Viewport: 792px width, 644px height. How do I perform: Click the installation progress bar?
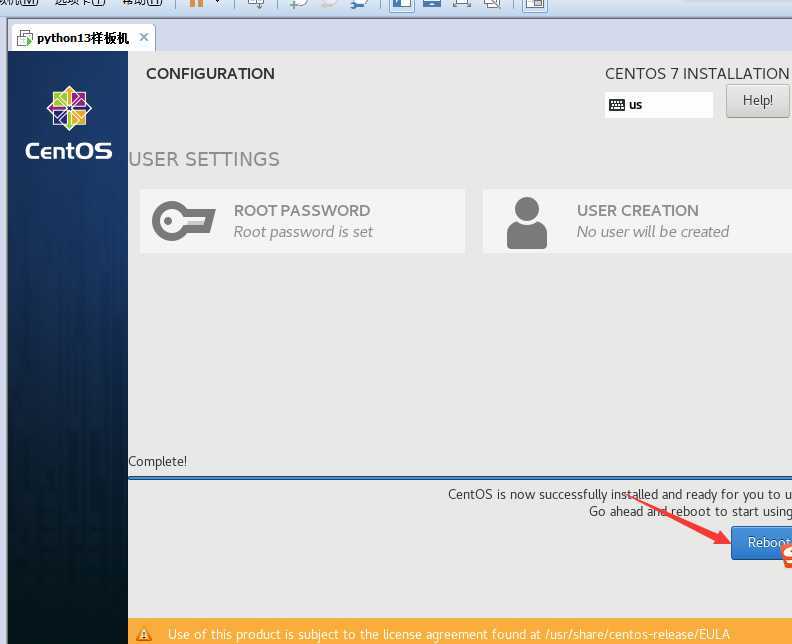[460, 477]
